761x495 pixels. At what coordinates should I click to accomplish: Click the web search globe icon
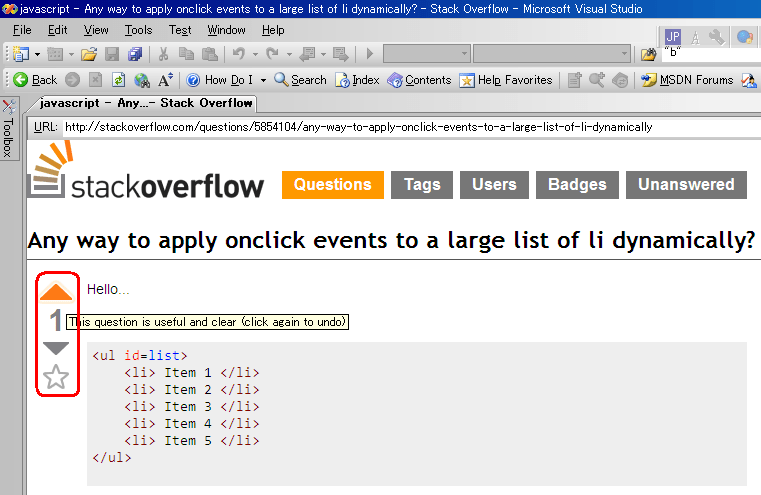(142, 80)
